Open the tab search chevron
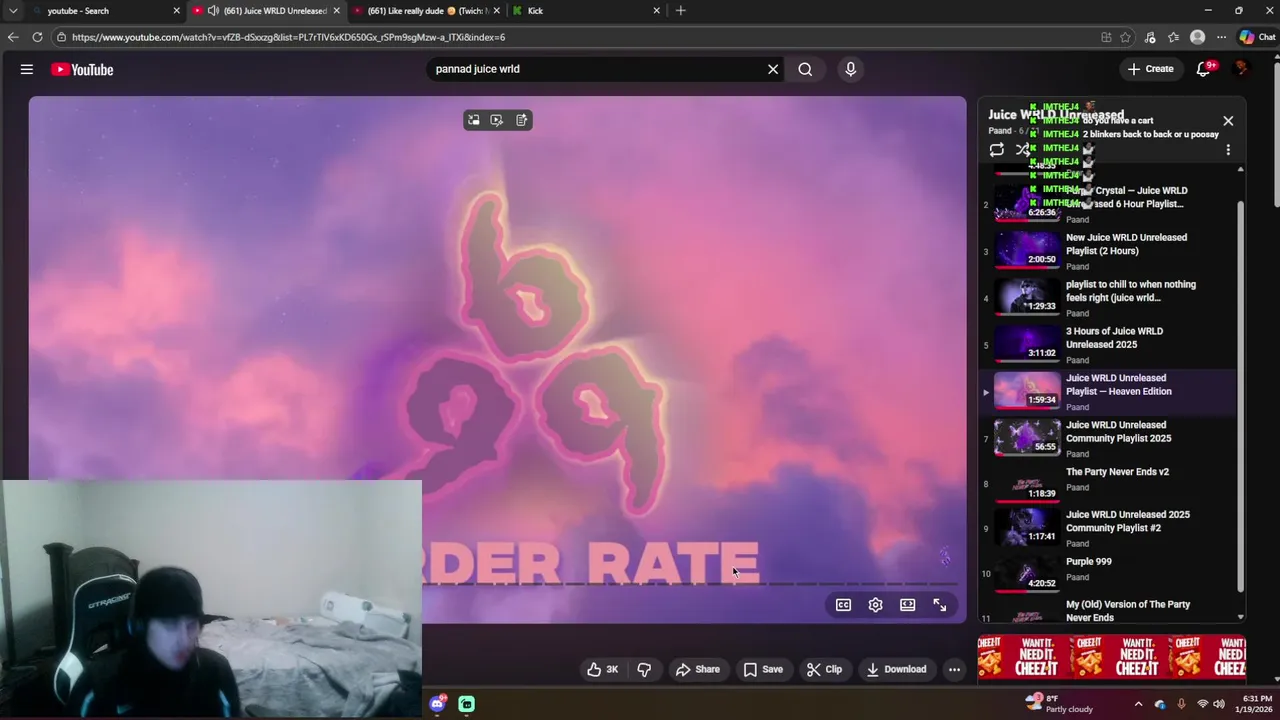 (x=12, y=11)
